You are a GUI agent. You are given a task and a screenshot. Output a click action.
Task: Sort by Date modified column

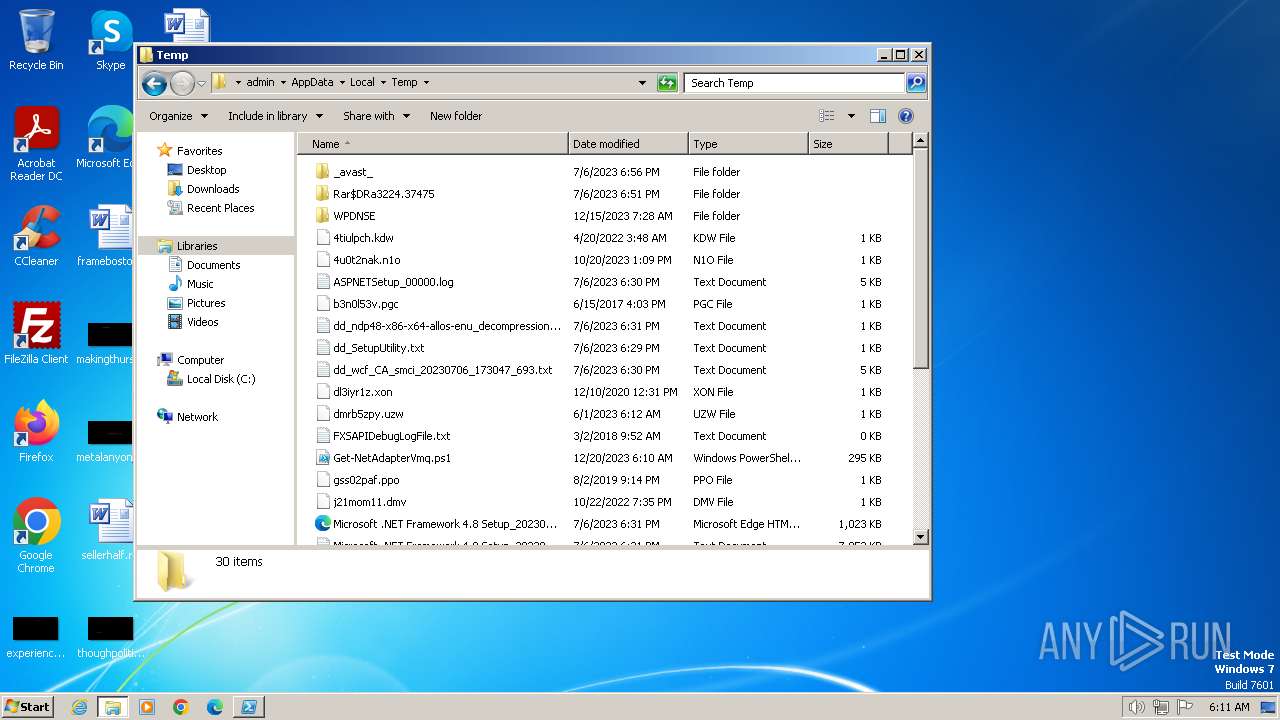coord(628,144)
